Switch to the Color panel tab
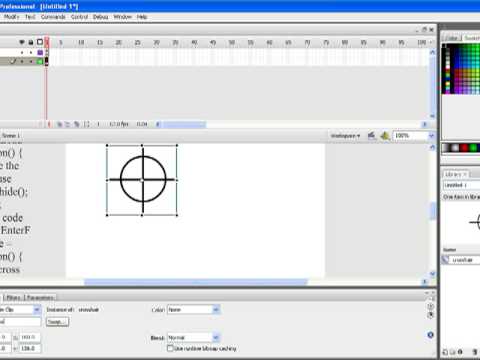480x360 pixels. tap(452, 38)
